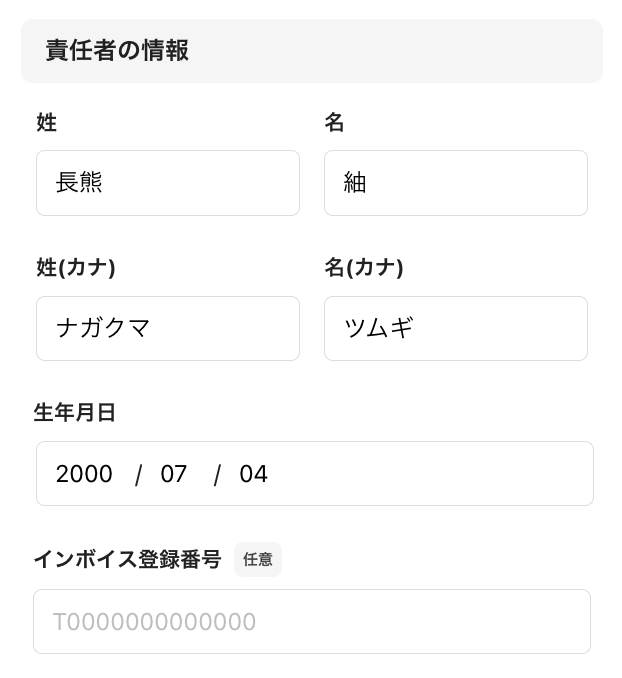Focus the T0000000000000 invoice number field
The image size is (622, 678).
[x=311, y=622]
